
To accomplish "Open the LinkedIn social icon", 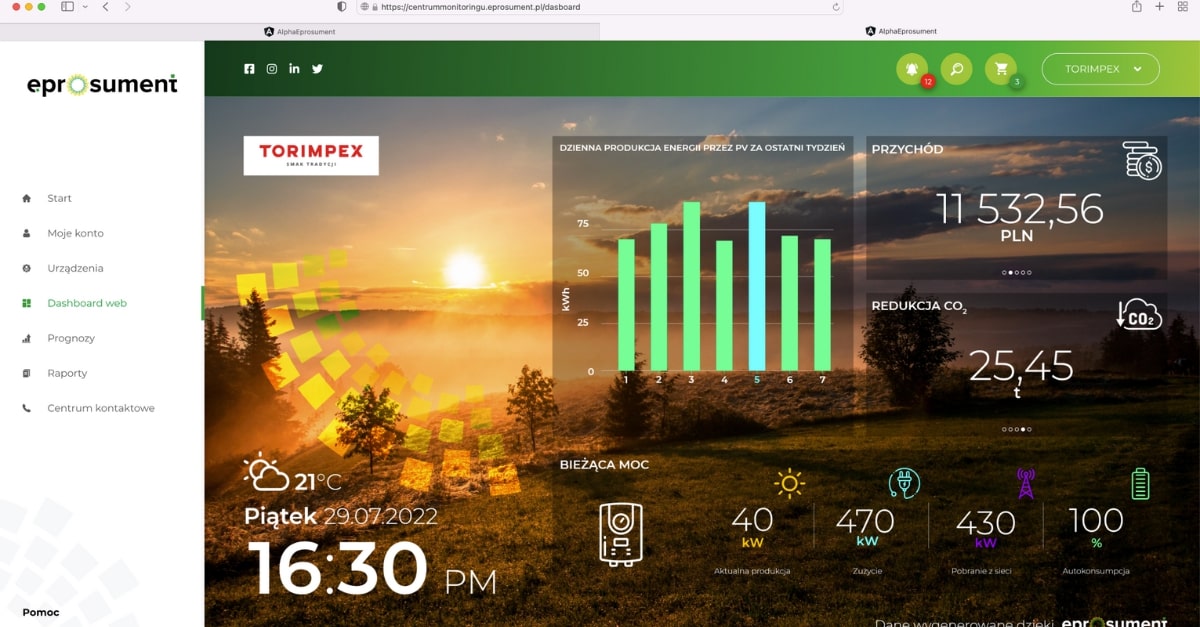I will pos(294,69).
